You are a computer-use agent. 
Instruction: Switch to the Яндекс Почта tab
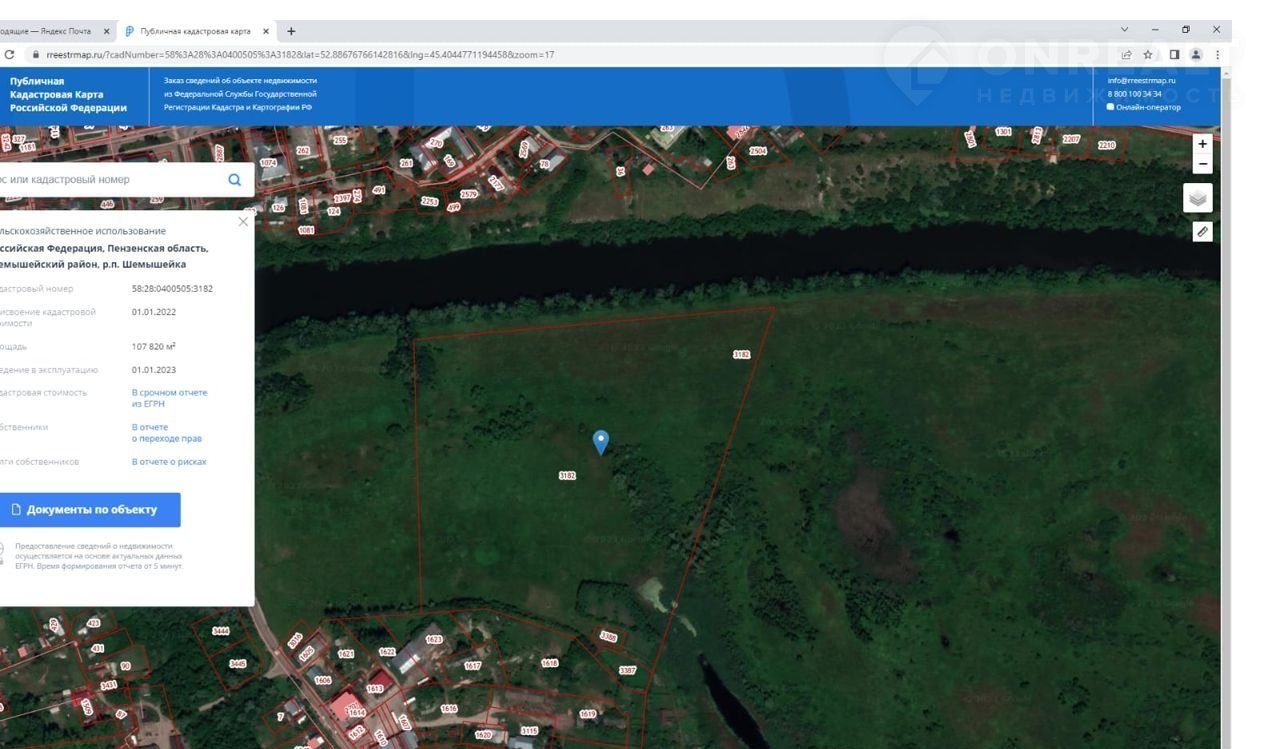[50, 31]
